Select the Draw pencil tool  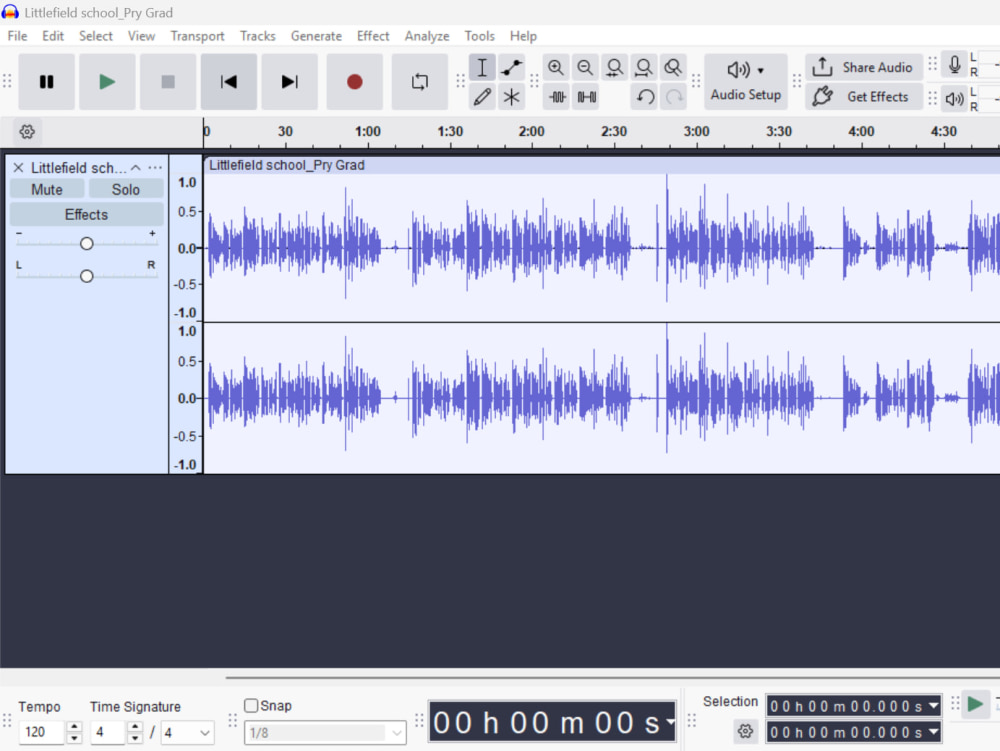(482, 97)
